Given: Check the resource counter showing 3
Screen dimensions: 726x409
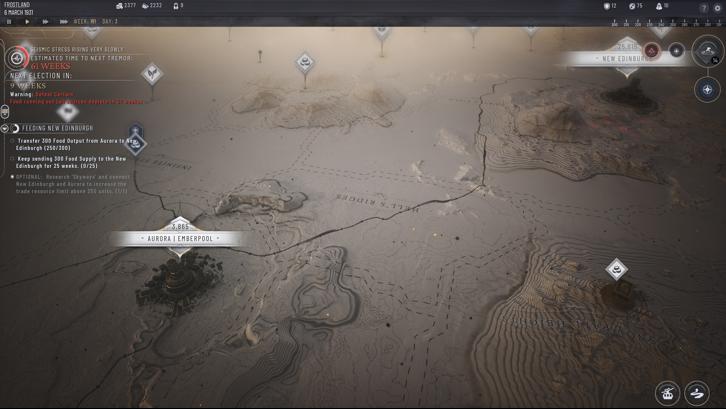Looking at the screenshot, I should [x=178, y=6].
